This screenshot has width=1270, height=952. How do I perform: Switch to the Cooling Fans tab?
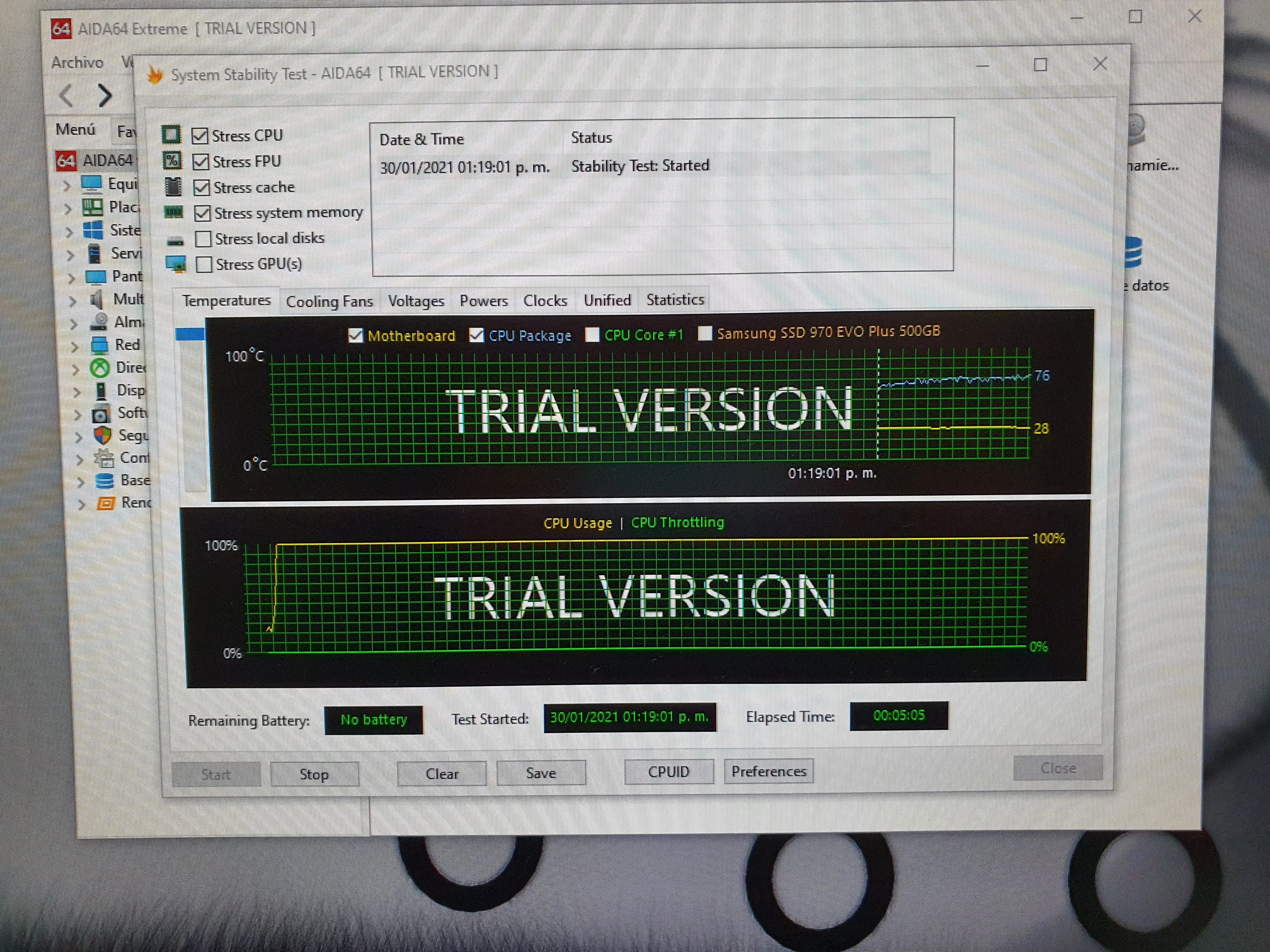329,301
